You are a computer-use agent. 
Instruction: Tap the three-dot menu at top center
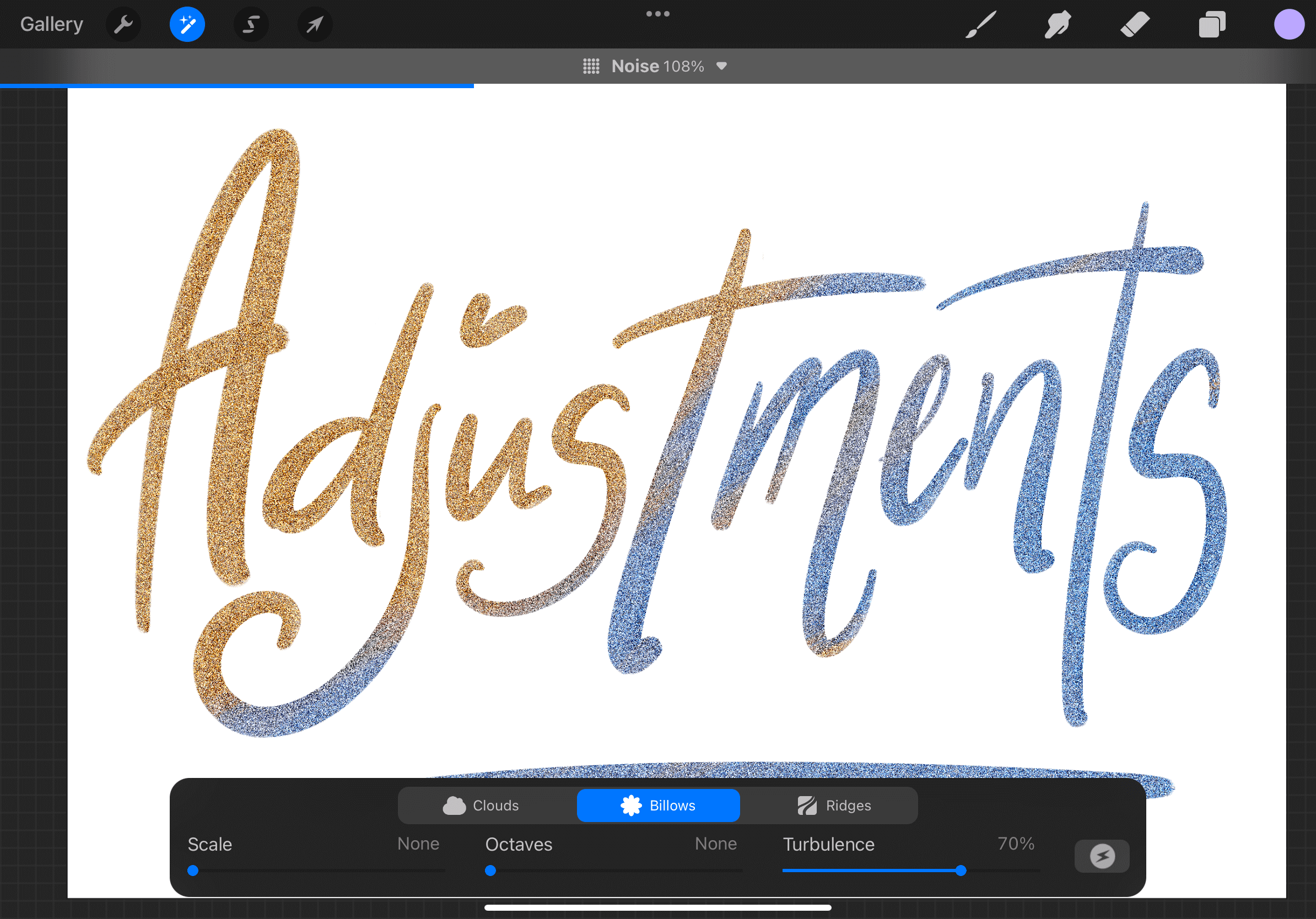[657, 14]
